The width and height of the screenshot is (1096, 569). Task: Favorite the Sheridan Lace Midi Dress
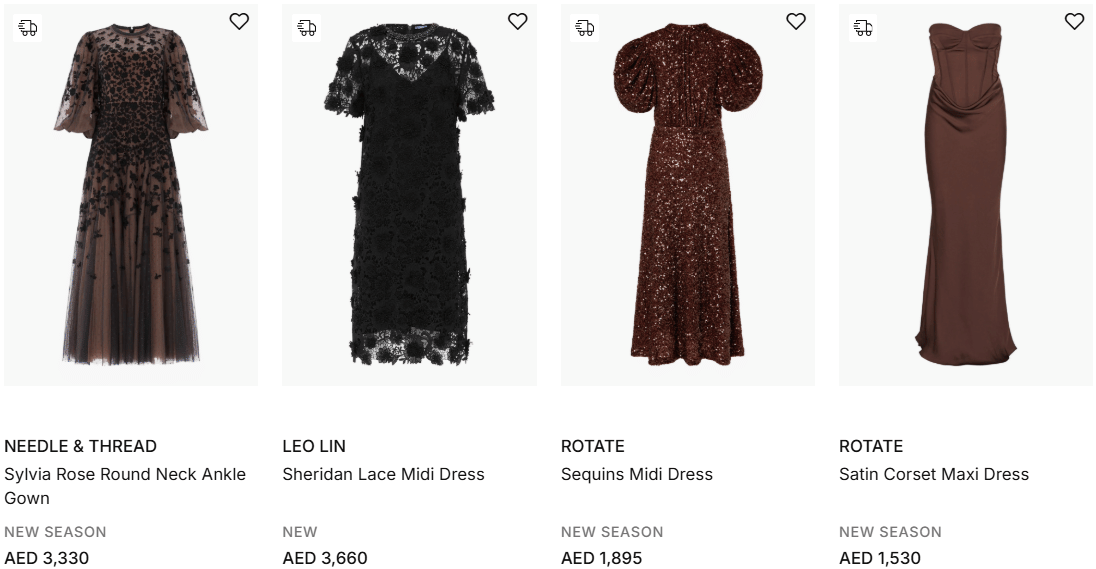tap(517, 21)
